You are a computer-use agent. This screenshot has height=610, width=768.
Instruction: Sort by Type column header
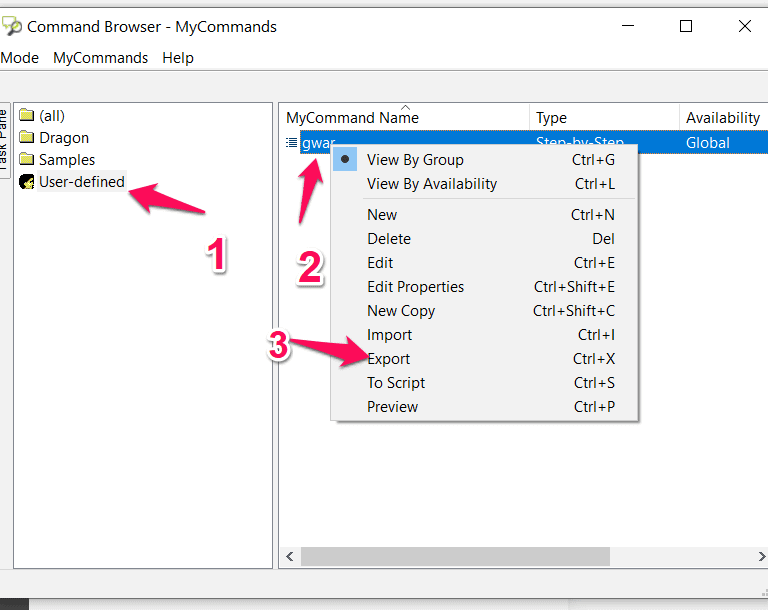pyautogui.click(x=604, y=118)
